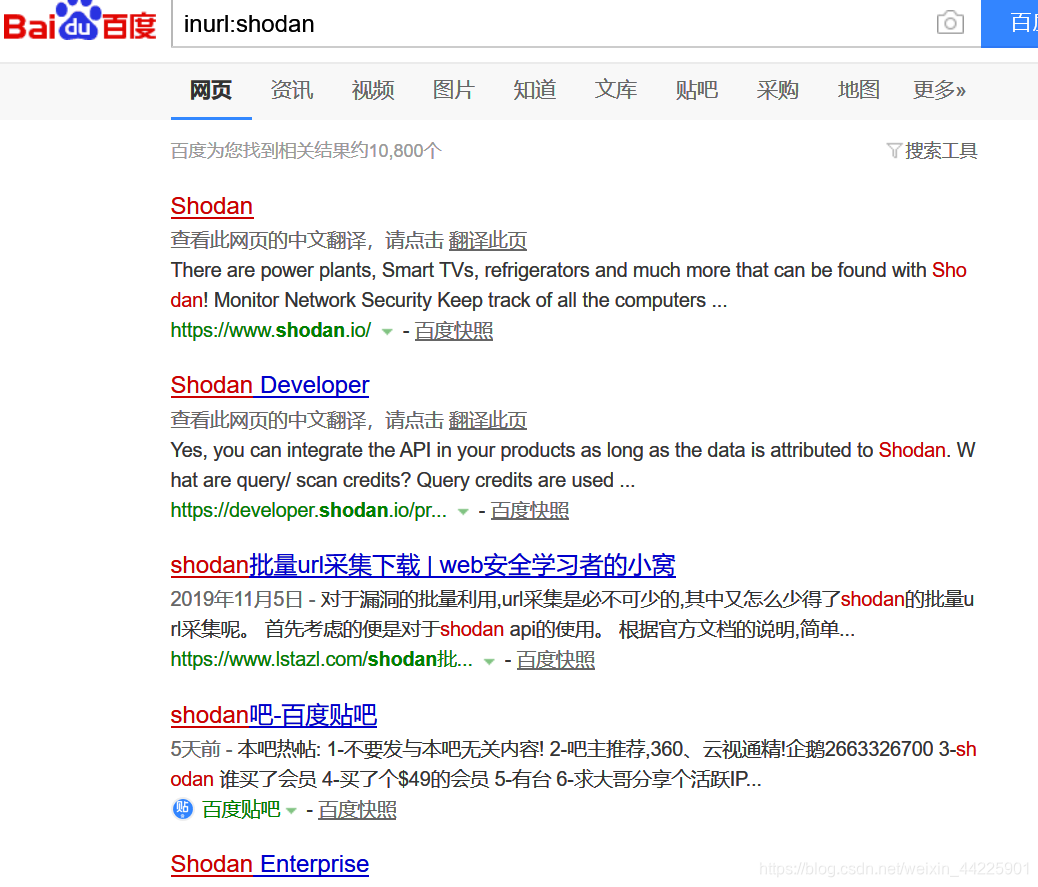This screenshot has height=887, width=1038.
Task: Click the blue Baidu search button
Action: tap(1010, 24)
